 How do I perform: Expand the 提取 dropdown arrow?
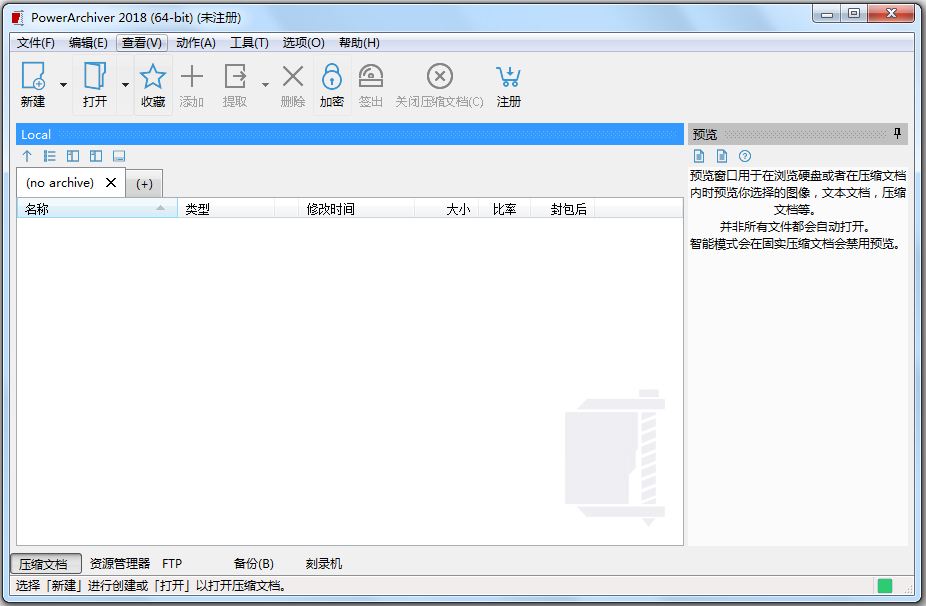click(x=265, y=84)
